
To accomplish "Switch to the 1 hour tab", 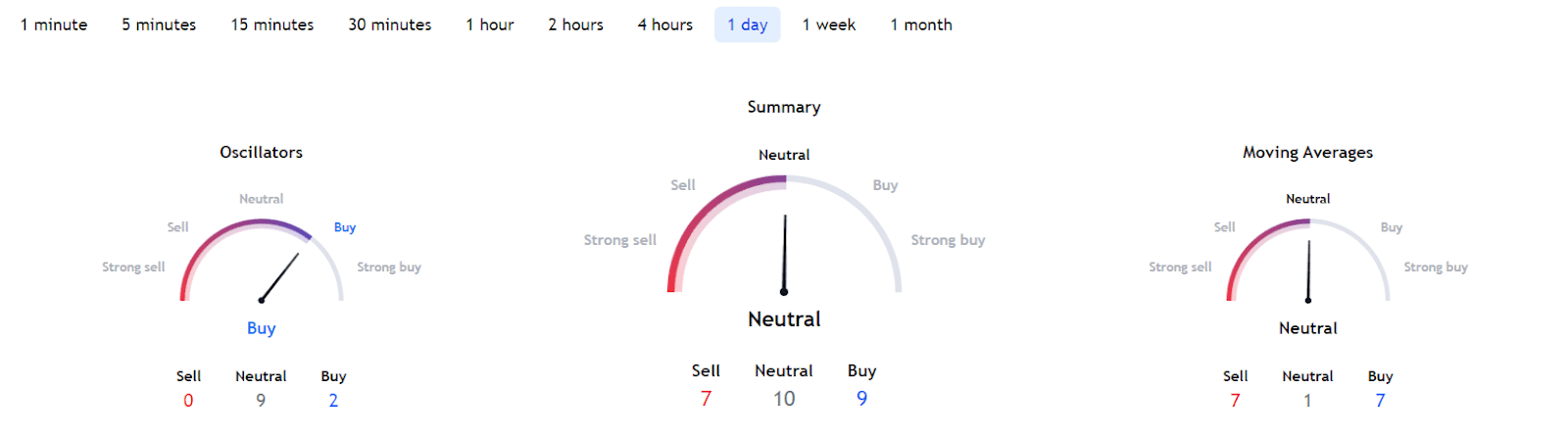I will pos(490,24).
